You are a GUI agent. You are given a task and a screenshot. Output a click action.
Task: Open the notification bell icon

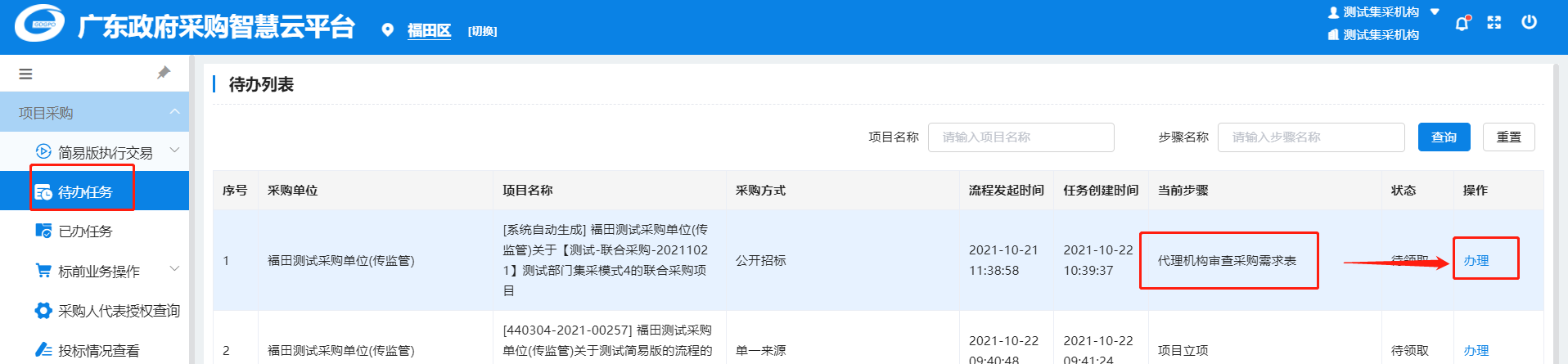[1462, 24]
